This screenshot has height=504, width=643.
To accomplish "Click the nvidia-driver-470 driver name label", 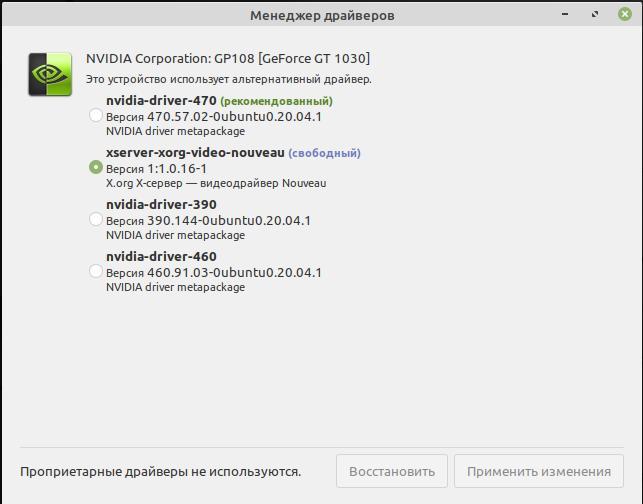I will pos(161,101).
